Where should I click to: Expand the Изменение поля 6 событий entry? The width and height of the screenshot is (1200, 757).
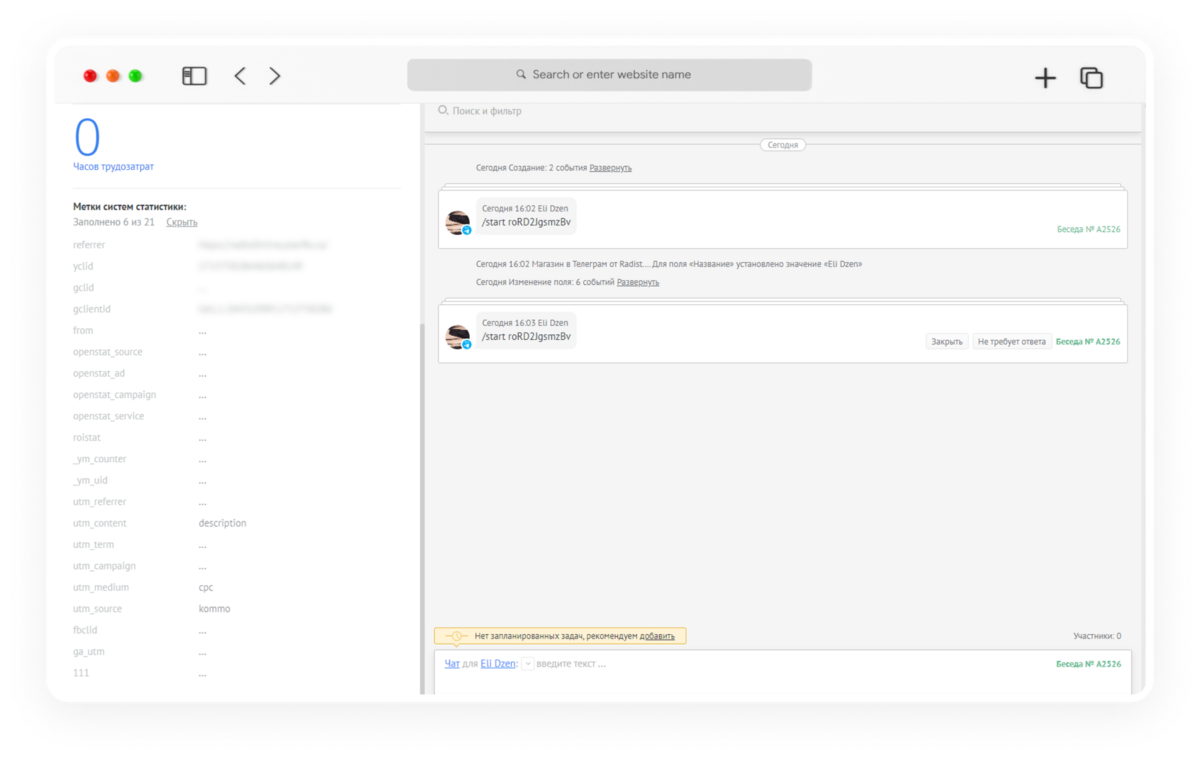click(638, 282)
